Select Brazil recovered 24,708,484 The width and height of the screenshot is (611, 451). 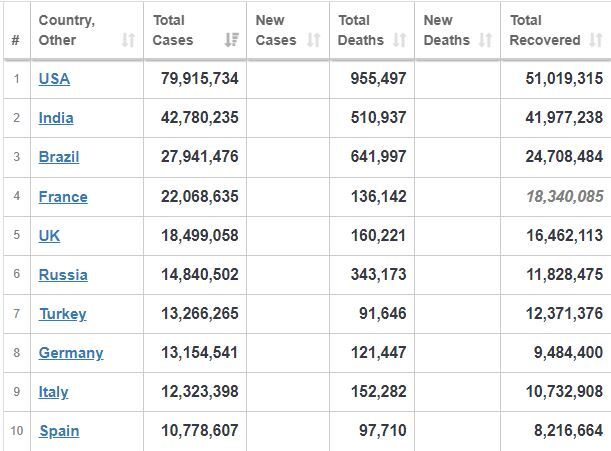[x=564, y=156]
